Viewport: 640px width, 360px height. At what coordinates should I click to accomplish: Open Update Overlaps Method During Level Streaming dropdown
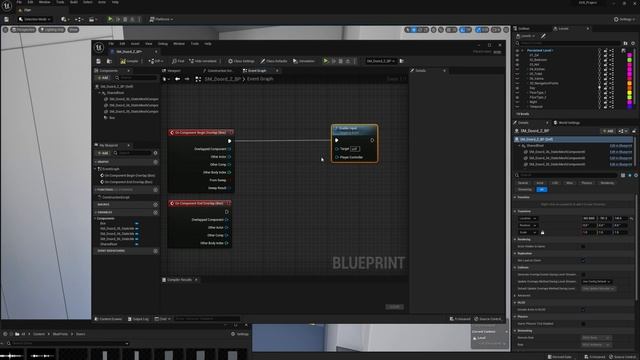pos(596,282)
